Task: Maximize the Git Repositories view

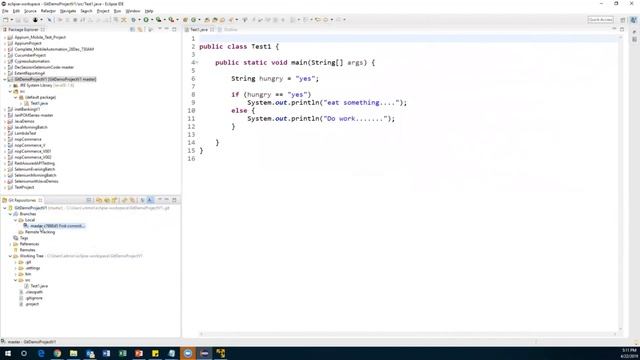Action: click(174, 200)
